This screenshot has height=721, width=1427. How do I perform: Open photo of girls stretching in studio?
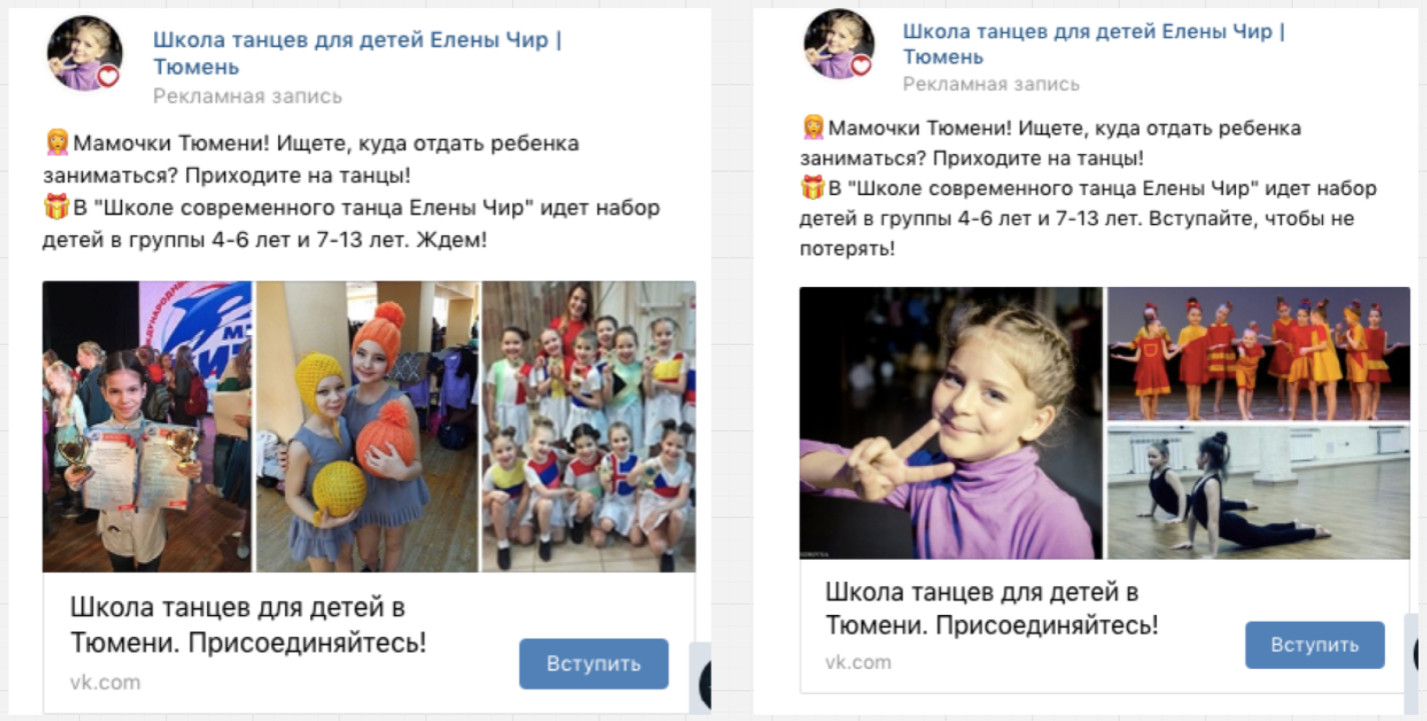click(x=1258, y=492)
